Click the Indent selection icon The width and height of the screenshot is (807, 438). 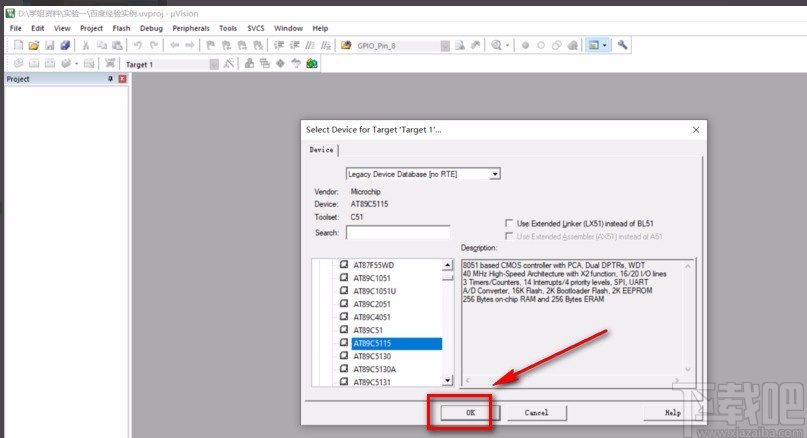pyautogui.click(x=279, y=45)
